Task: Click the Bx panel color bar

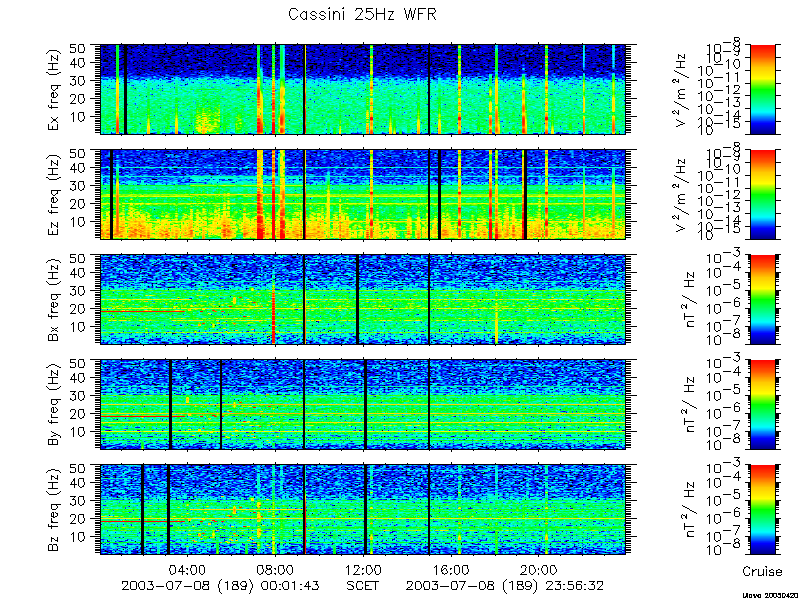Action: point(762,299)
